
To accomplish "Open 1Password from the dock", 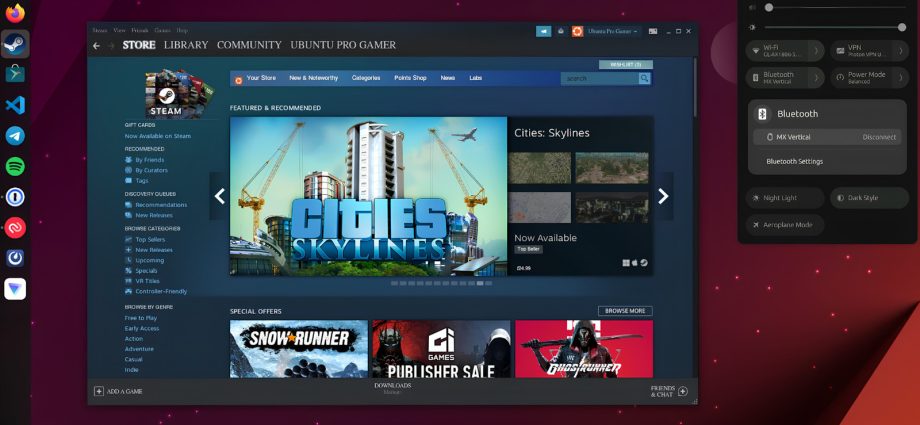I will [x=15, y=197].
